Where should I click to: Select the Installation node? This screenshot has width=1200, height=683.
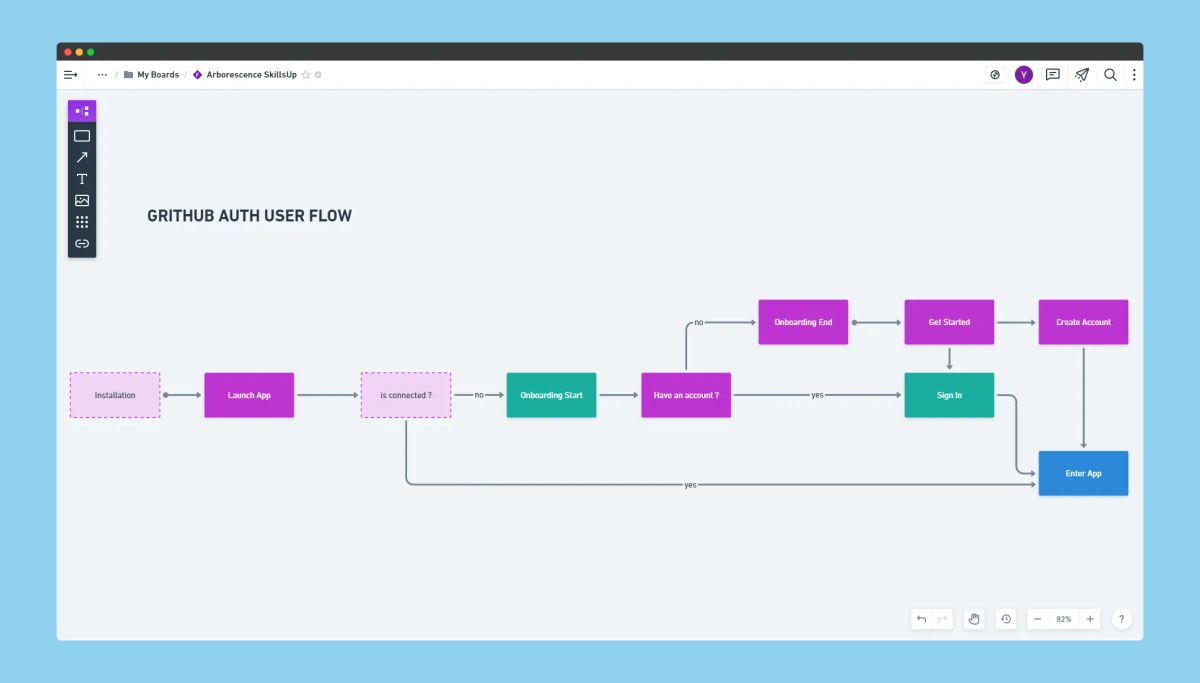pos(115,395)
